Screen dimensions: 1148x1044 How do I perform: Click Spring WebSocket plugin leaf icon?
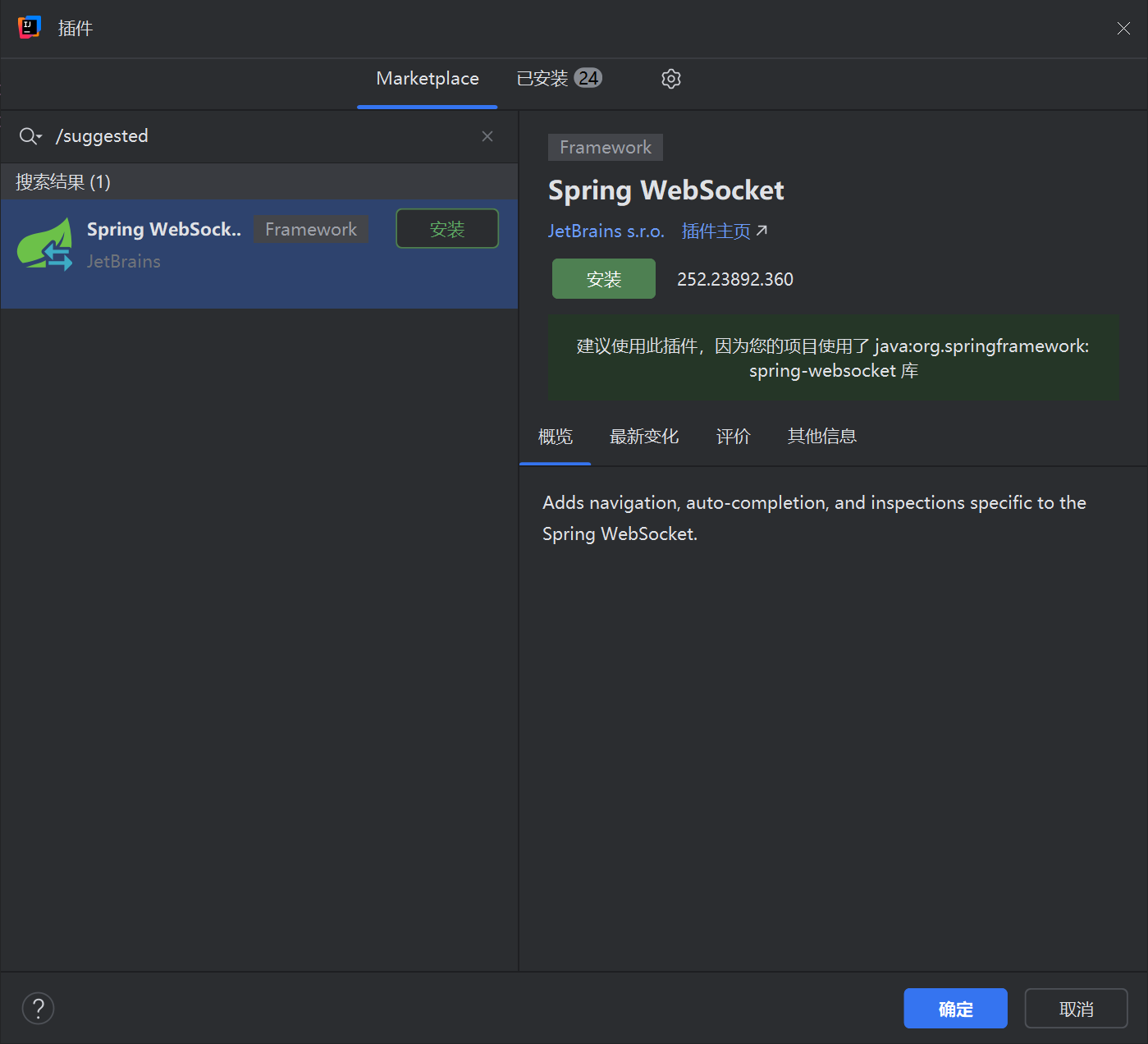pyautogui.click(x=45, y=244)
